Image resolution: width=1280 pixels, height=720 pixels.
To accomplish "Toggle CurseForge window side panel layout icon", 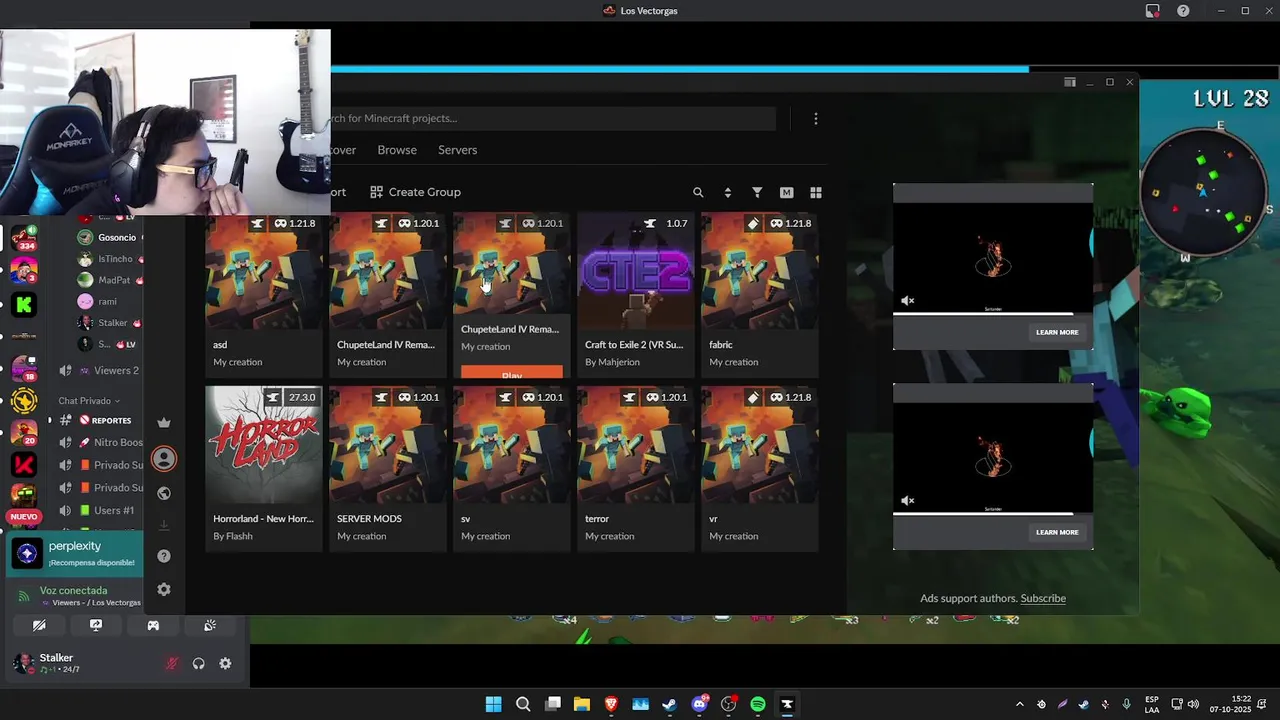I will tap(1069, 82).
